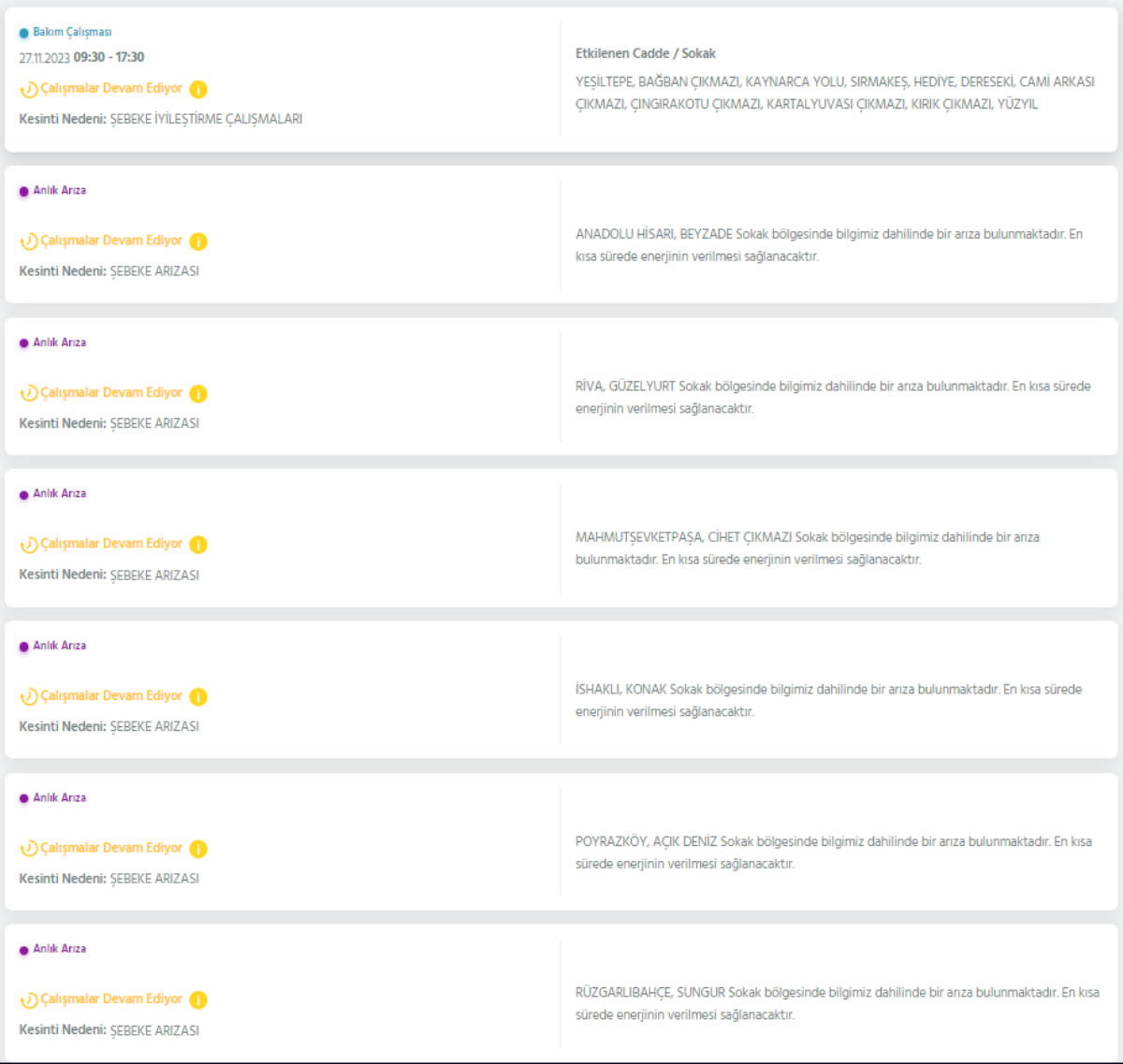Click Çalışmalar Devam Ediyor in the İSHAKLI card
This screenshot has width=1123, height=1064.
(x=111, y=696)
